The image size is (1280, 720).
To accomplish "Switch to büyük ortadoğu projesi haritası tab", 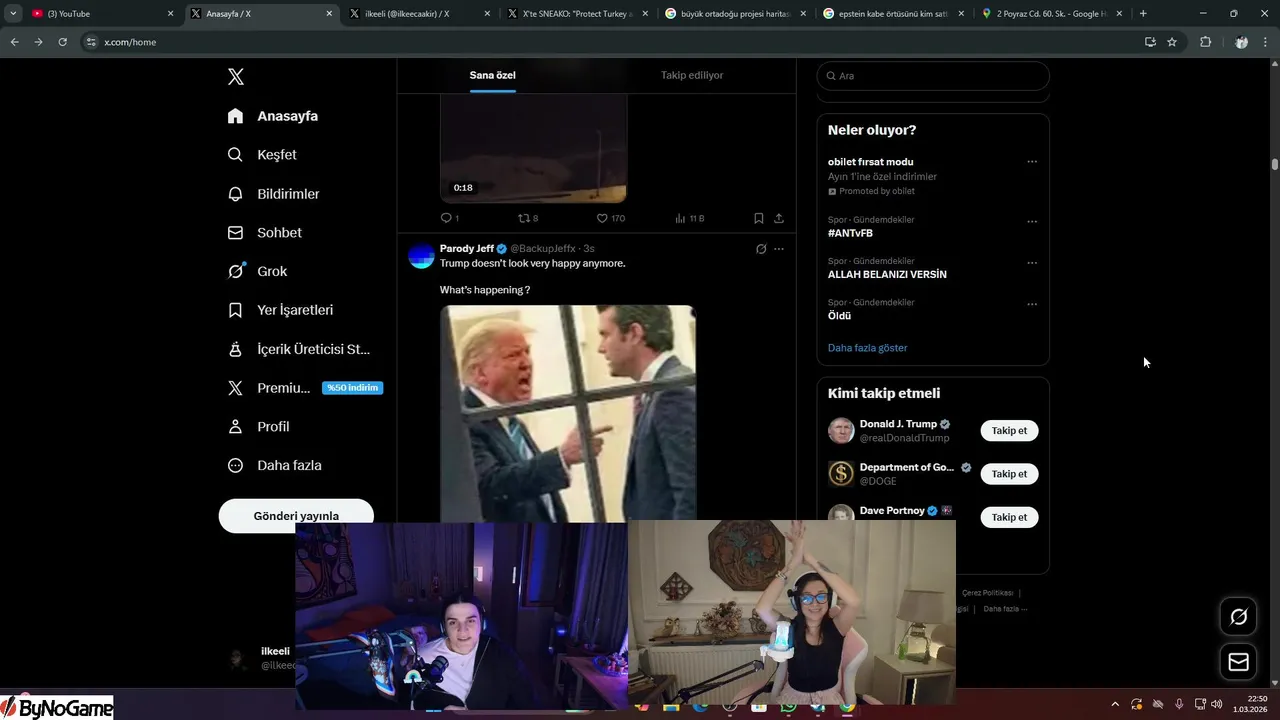I will click(738, 14).
